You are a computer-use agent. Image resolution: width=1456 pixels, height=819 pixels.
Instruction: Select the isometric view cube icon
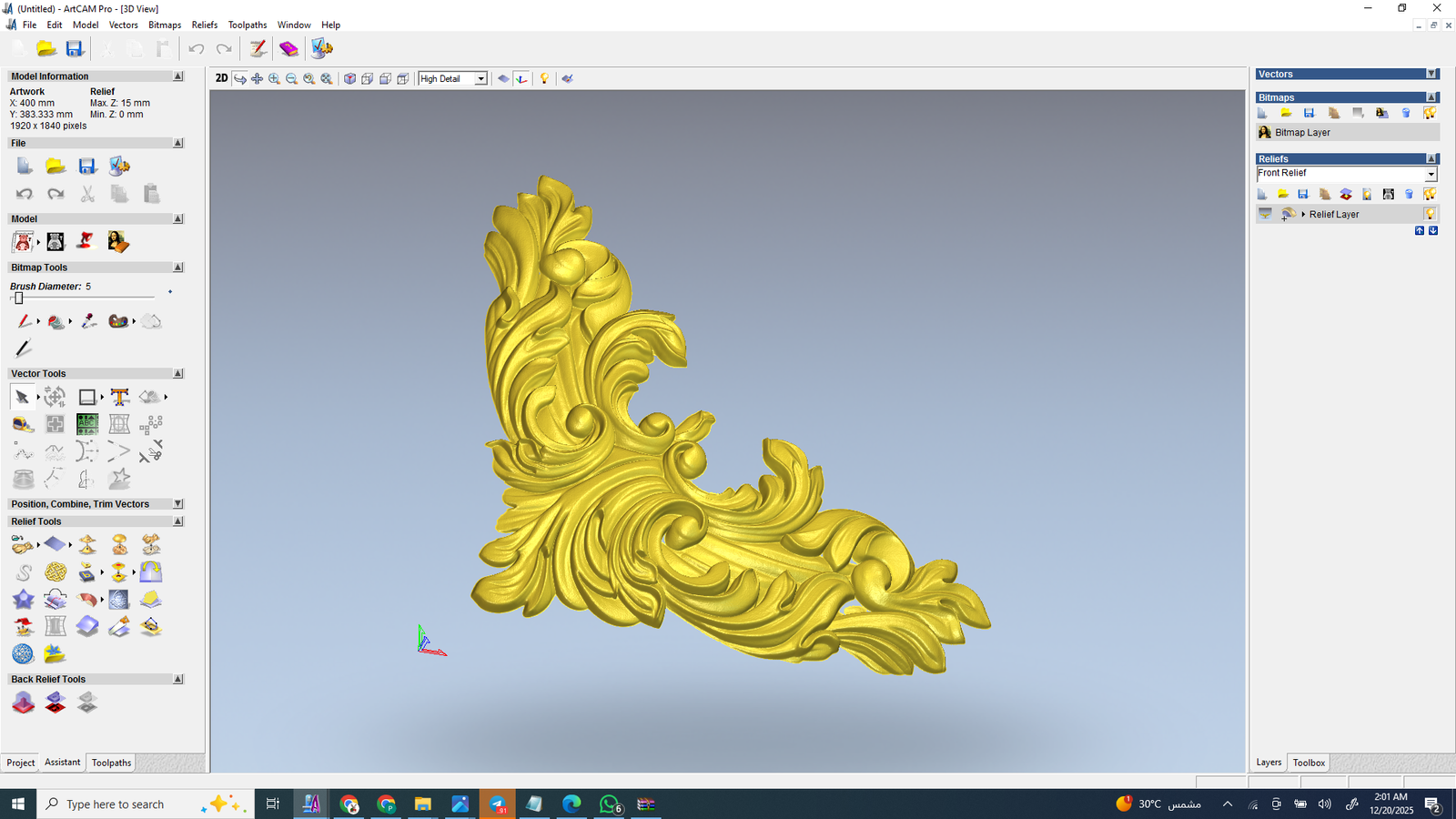(349, 79)
